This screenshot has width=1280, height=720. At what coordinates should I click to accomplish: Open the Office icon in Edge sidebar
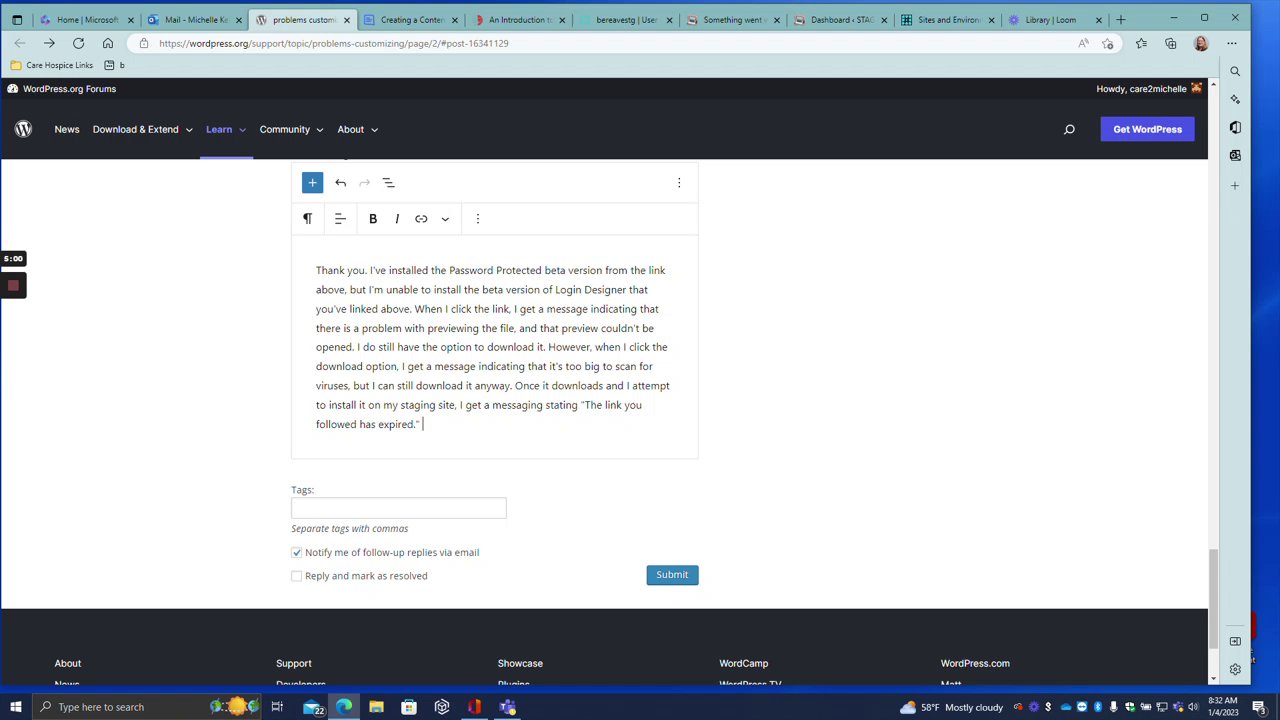(1235, 127)
